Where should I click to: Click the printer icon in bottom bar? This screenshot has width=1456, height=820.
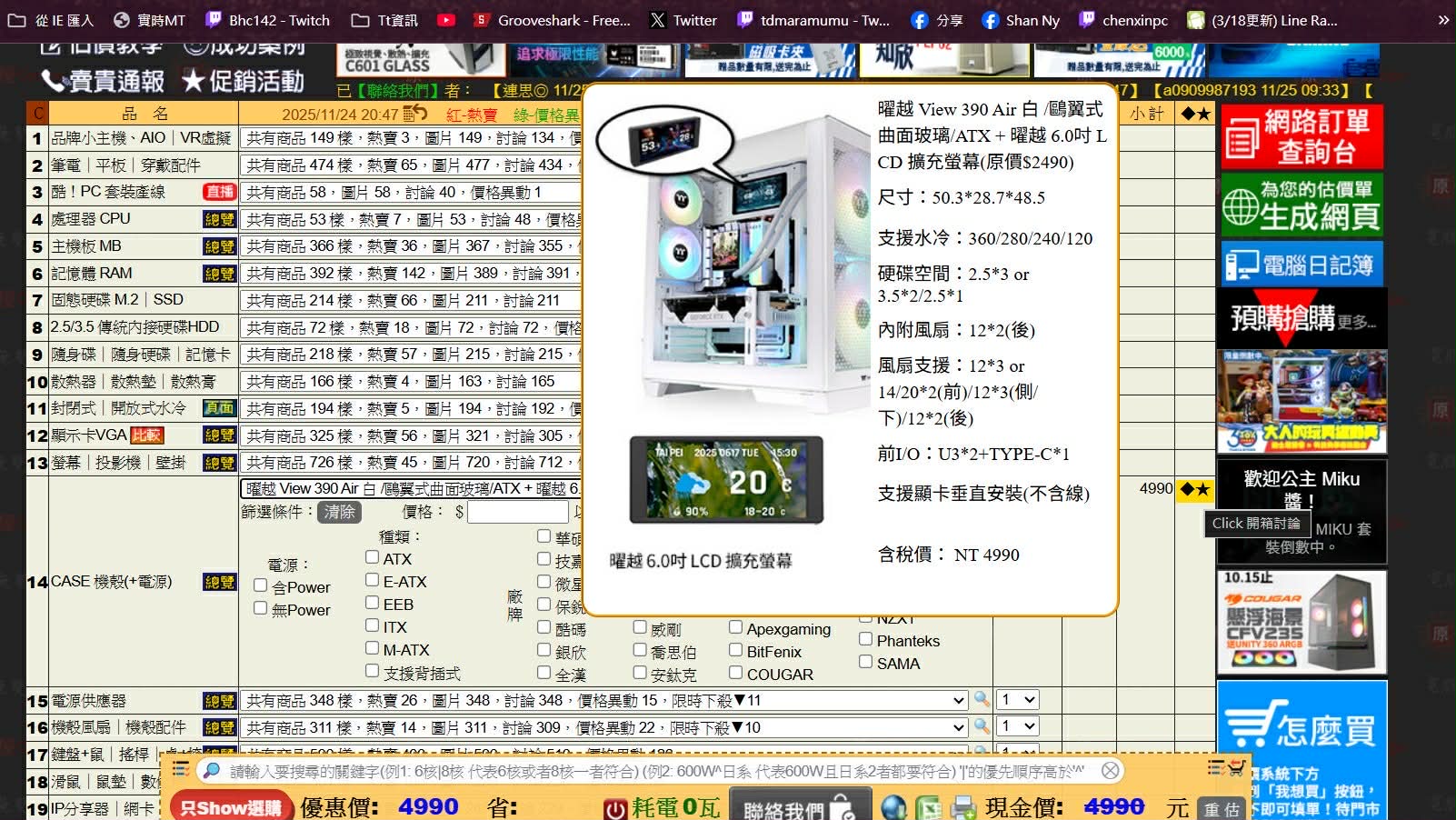coord(963,807)
